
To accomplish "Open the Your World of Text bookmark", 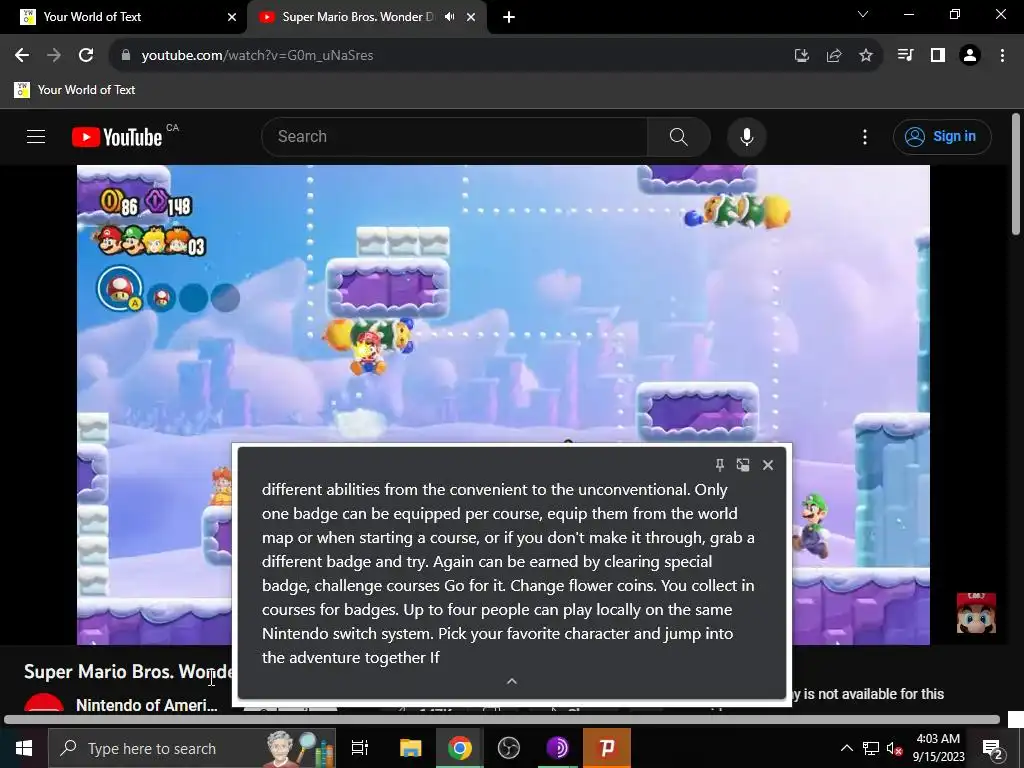I will [x=74, y=90].
